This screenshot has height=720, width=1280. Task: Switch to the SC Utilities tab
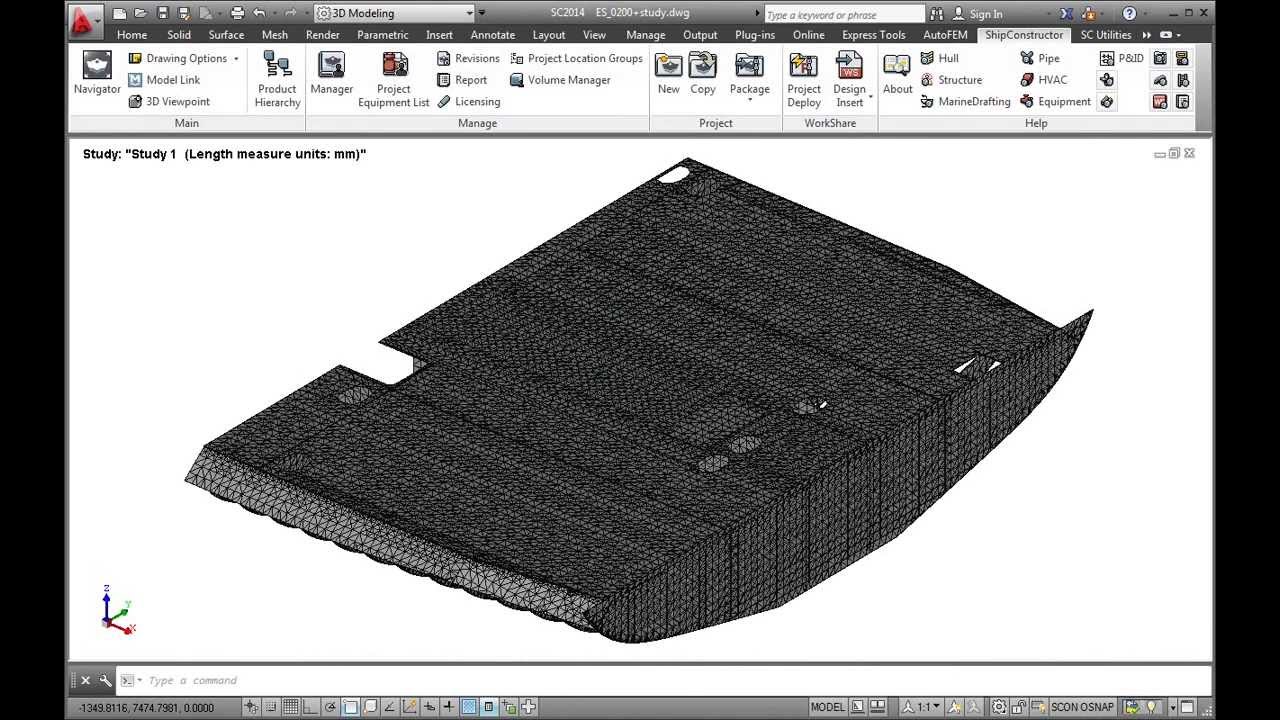click(x=1106, y=35)
